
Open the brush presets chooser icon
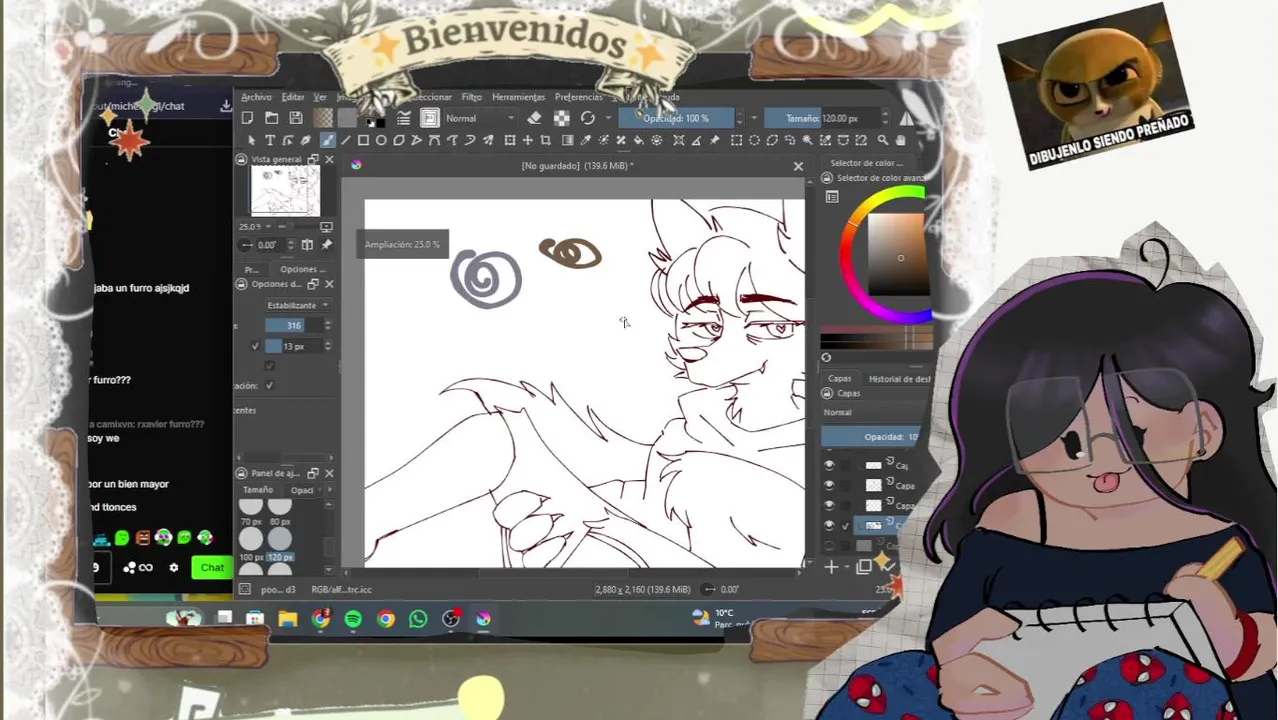tap(429, 118)
